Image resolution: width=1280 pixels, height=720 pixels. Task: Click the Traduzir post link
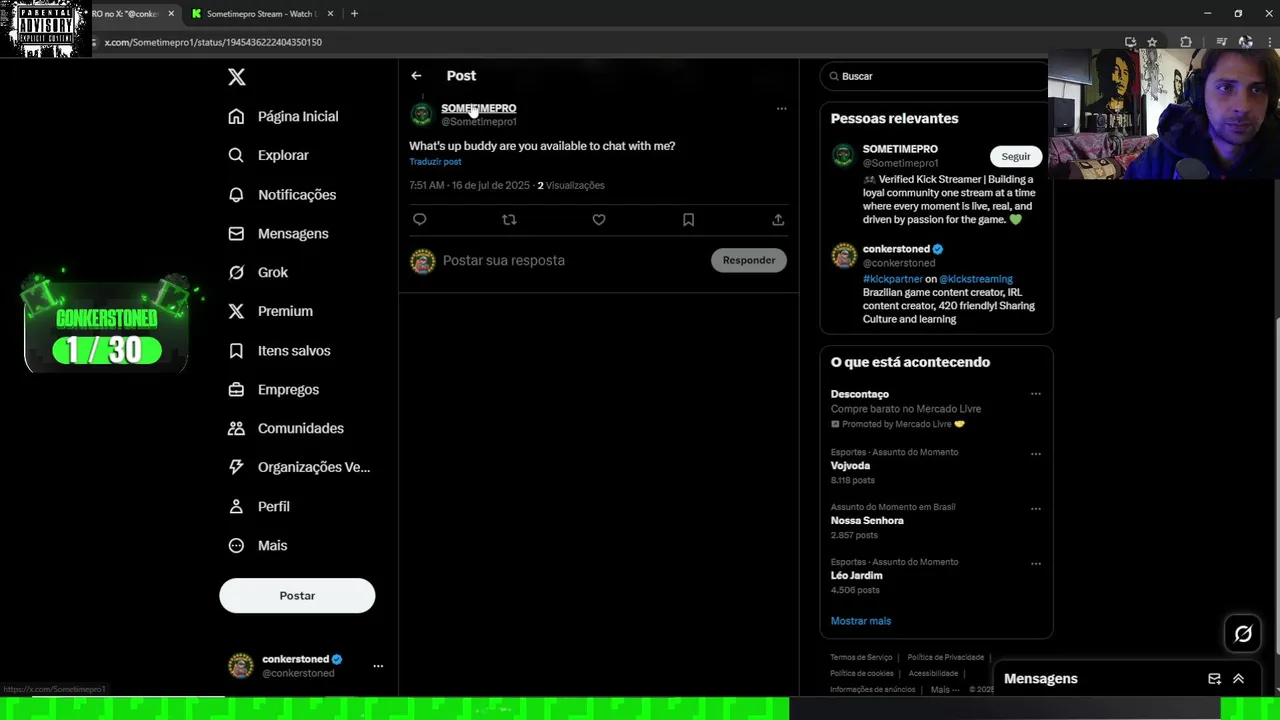(x=435, y=162)
